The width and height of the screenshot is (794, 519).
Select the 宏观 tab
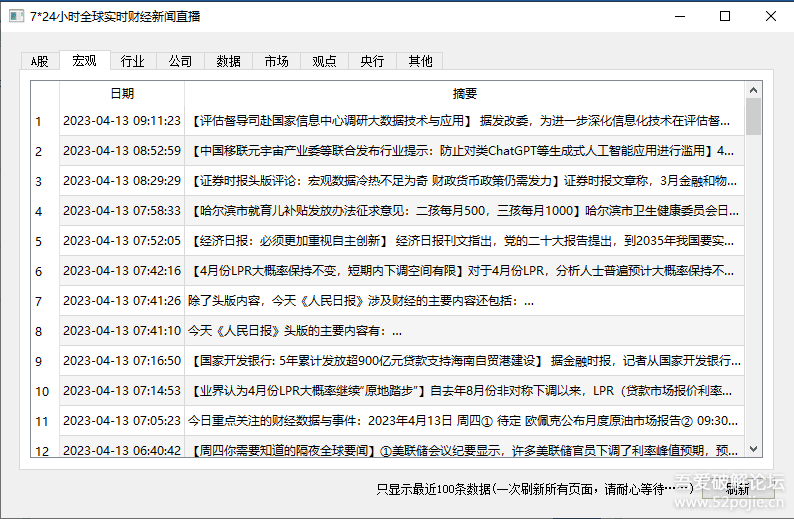click(85, 60)
